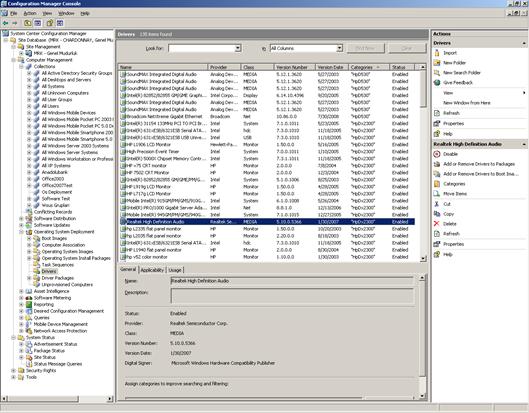Screen dimensions: 529x413
Task: Open the File menu
Action: click(x=13, y=13)
